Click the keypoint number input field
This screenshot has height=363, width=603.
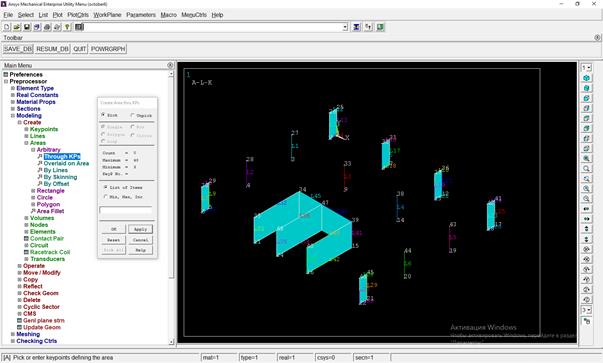[126, 210]
